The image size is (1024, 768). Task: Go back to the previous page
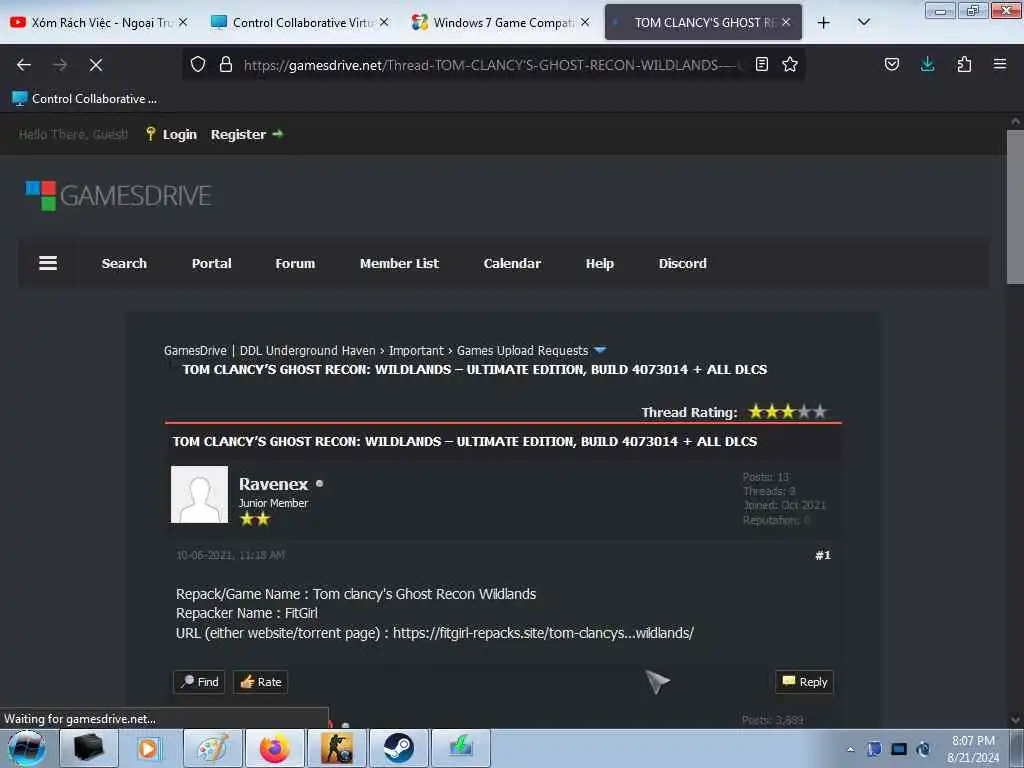pyautogui.click(x=24, y=65)
